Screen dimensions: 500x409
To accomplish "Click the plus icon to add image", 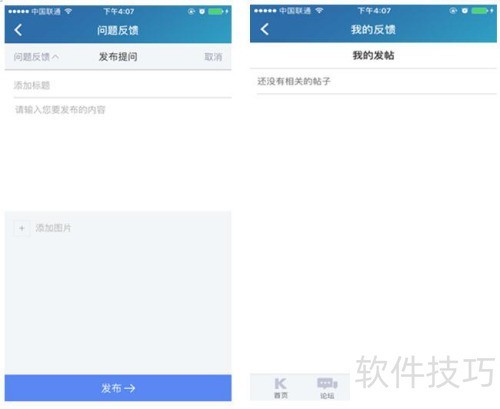I will [22, 228].
